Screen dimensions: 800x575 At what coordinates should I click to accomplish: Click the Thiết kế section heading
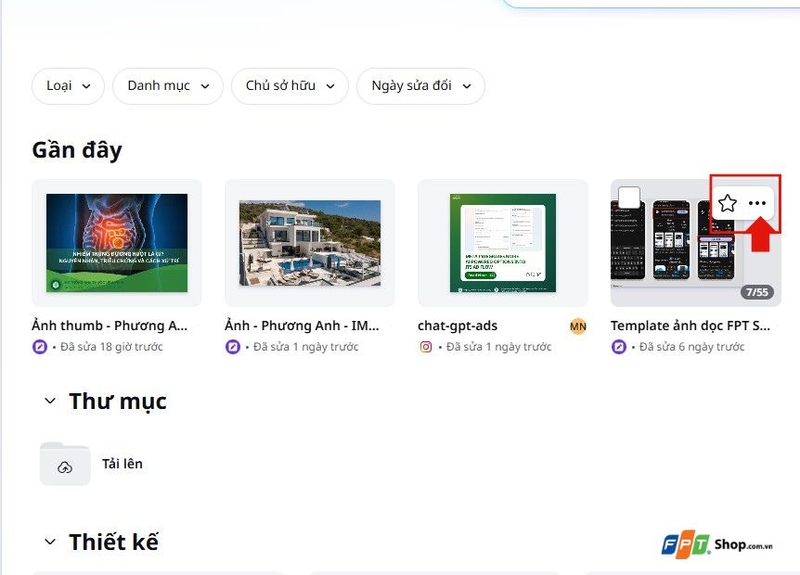tap(114, 542)
